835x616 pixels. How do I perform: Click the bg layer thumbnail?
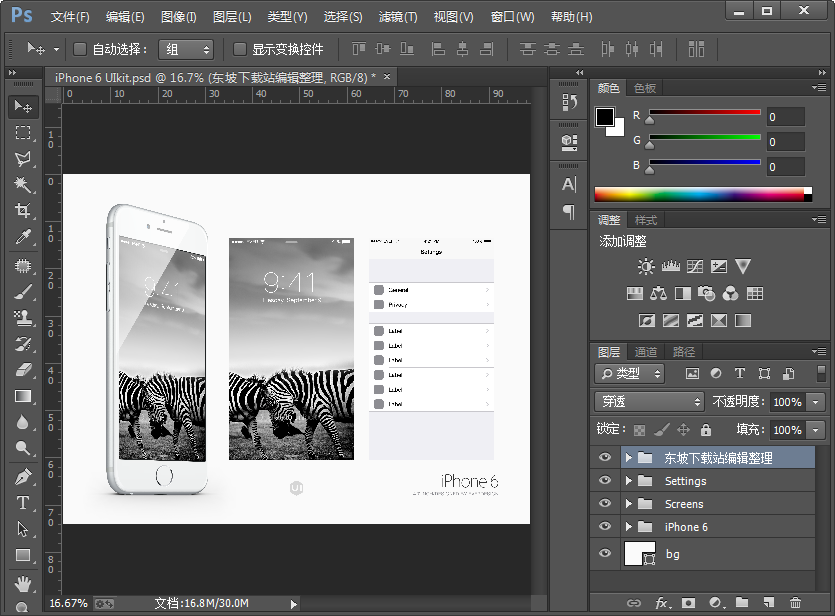click(639, 554)
